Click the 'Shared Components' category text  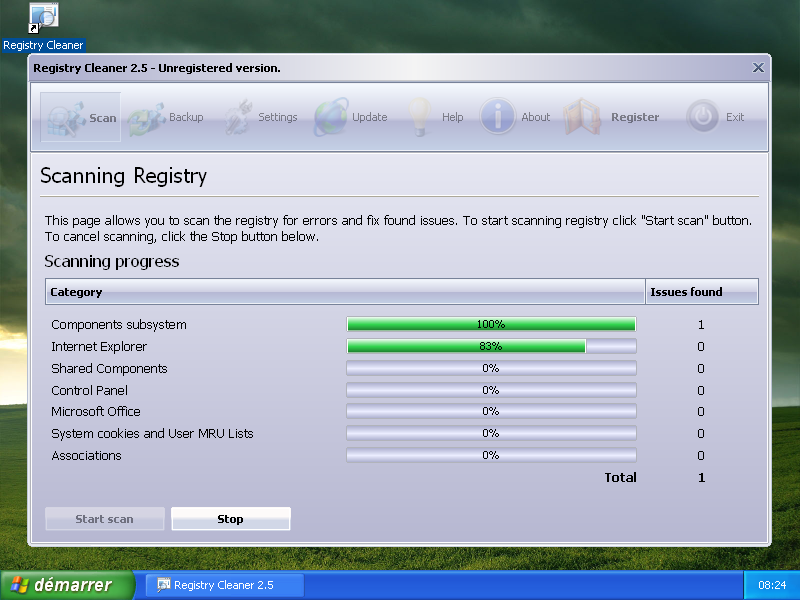point(109,368)
